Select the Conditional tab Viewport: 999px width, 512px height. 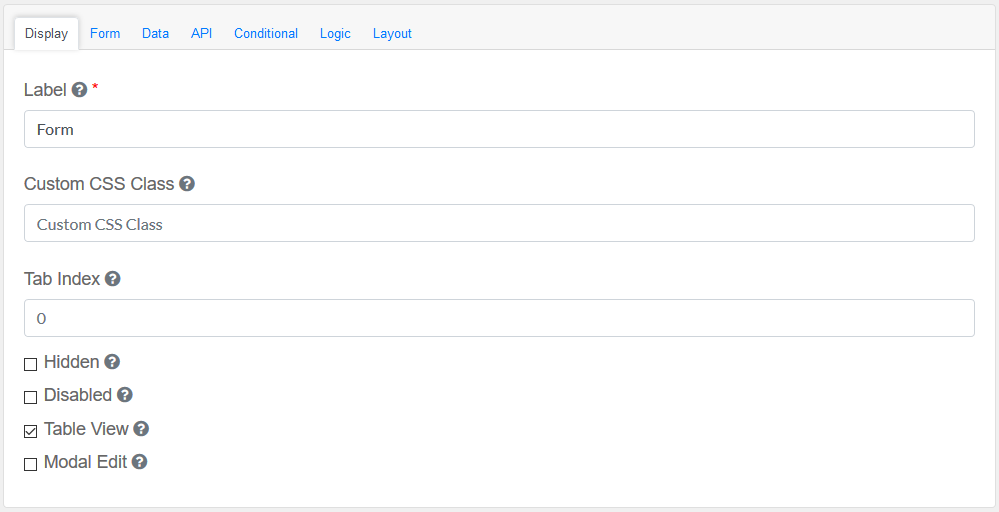(x=266, y=33)
